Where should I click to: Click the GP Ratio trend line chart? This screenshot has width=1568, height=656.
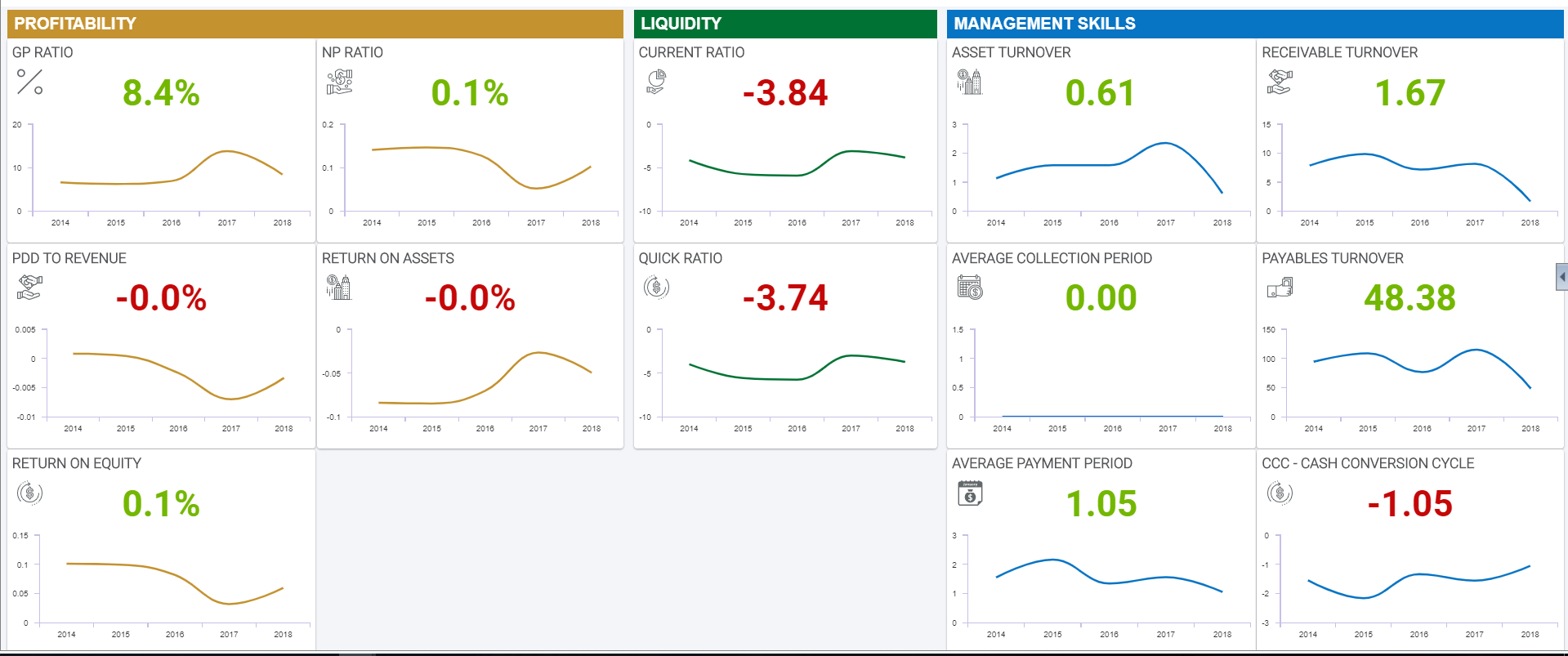point(172,167)
